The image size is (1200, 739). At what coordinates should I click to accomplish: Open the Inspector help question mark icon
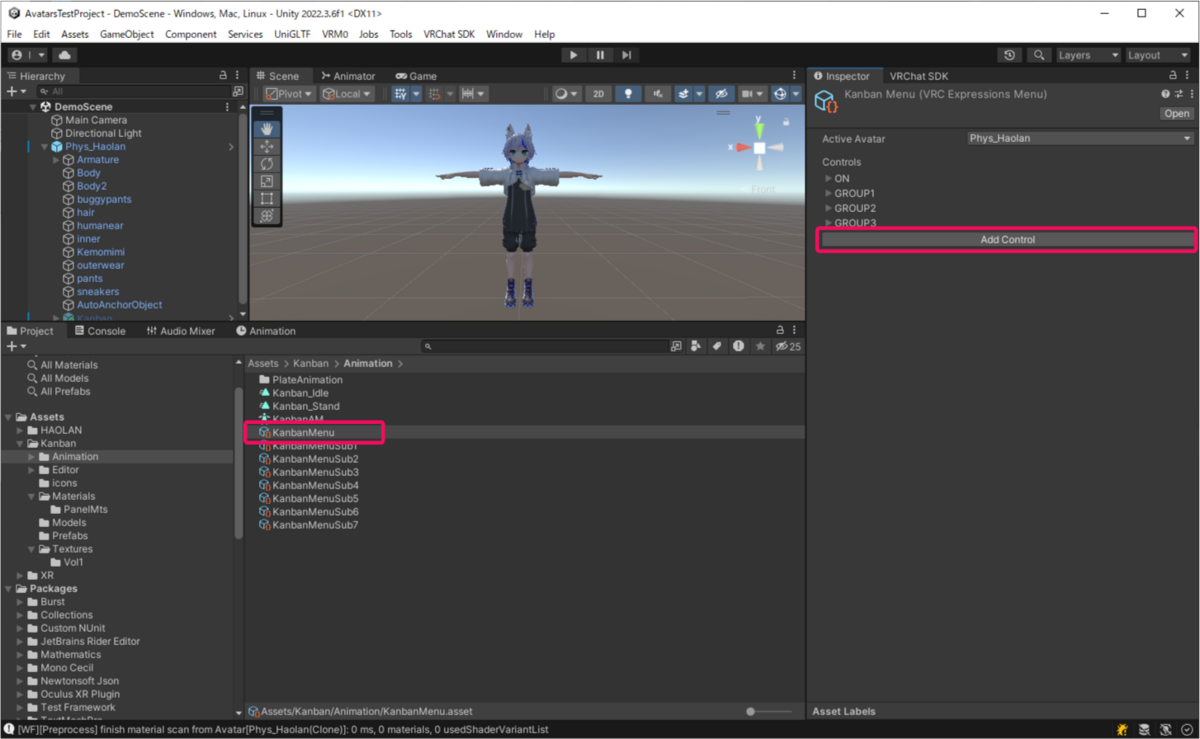[x=1165, y=94]
